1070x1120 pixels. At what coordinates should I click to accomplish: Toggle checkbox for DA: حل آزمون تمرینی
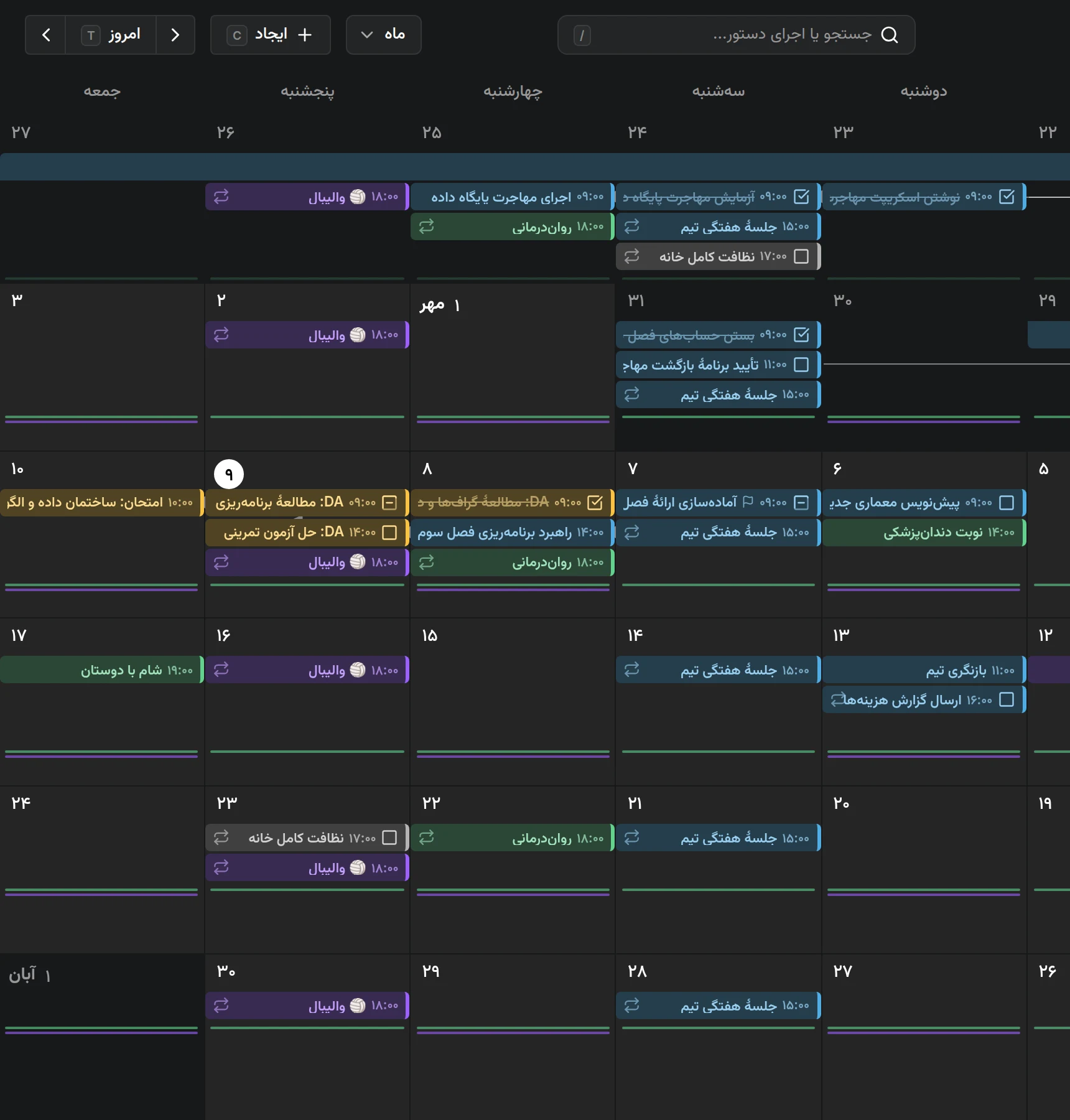pyautogui.click(x=389, y=533)
